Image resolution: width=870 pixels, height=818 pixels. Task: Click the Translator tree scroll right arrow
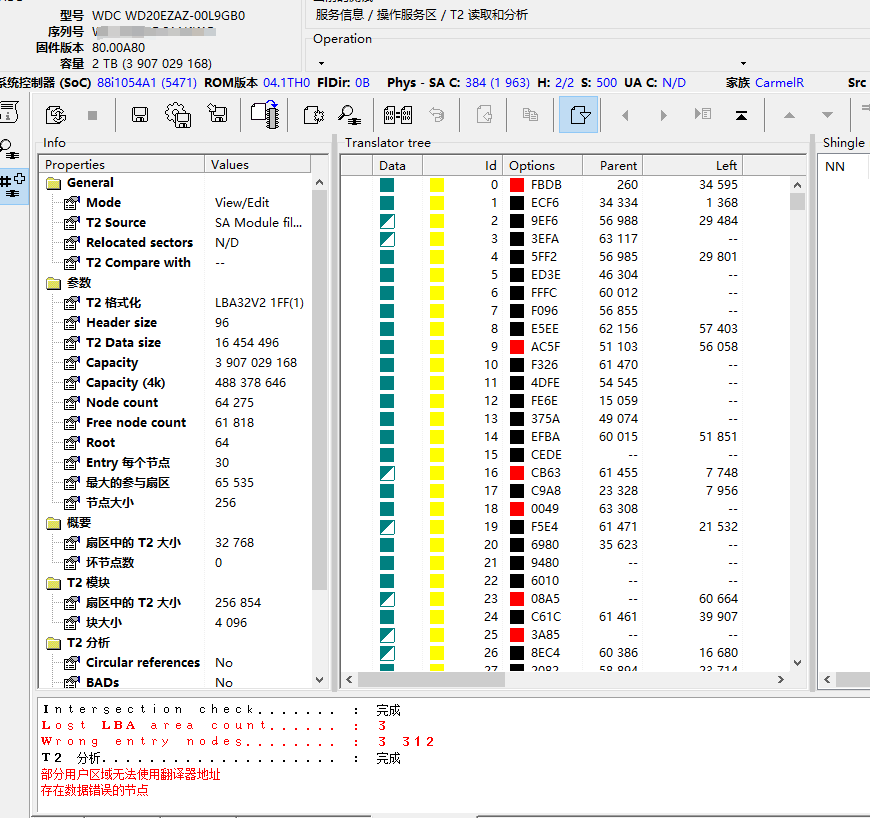(x=781, y=679)
